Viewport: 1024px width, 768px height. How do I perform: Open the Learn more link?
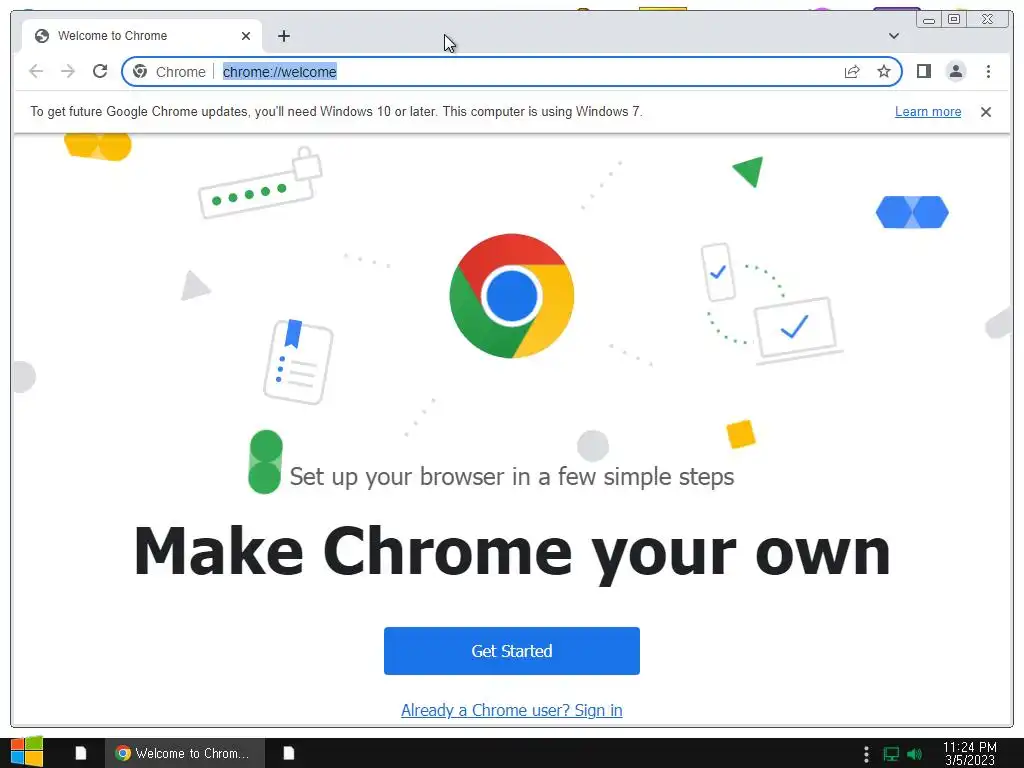[x=928, y=112]
